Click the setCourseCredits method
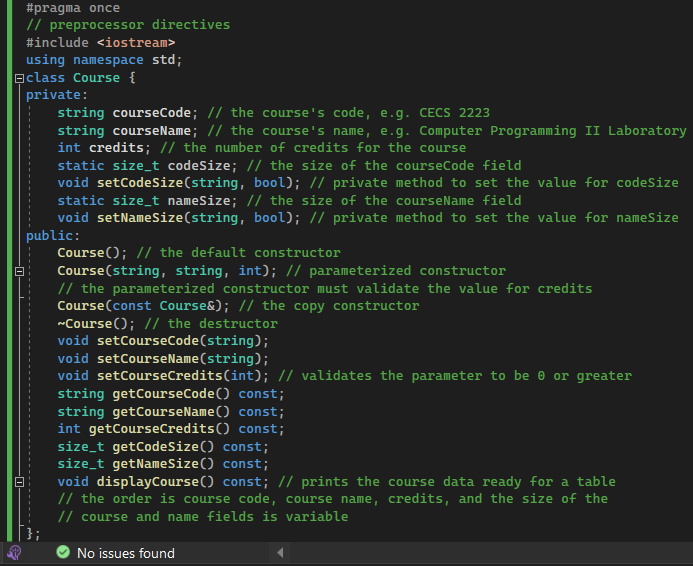 pos(160,376)
